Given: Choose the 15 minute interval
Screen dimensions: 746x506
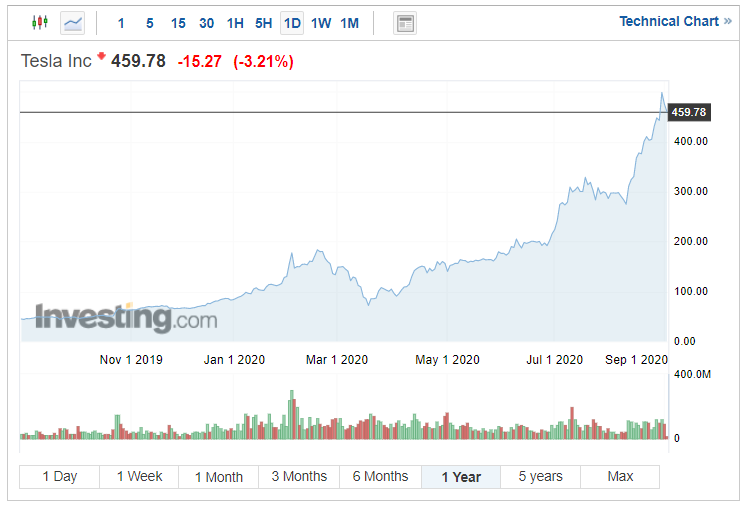Looking at the screenshot, I should (x=178, y=23).
